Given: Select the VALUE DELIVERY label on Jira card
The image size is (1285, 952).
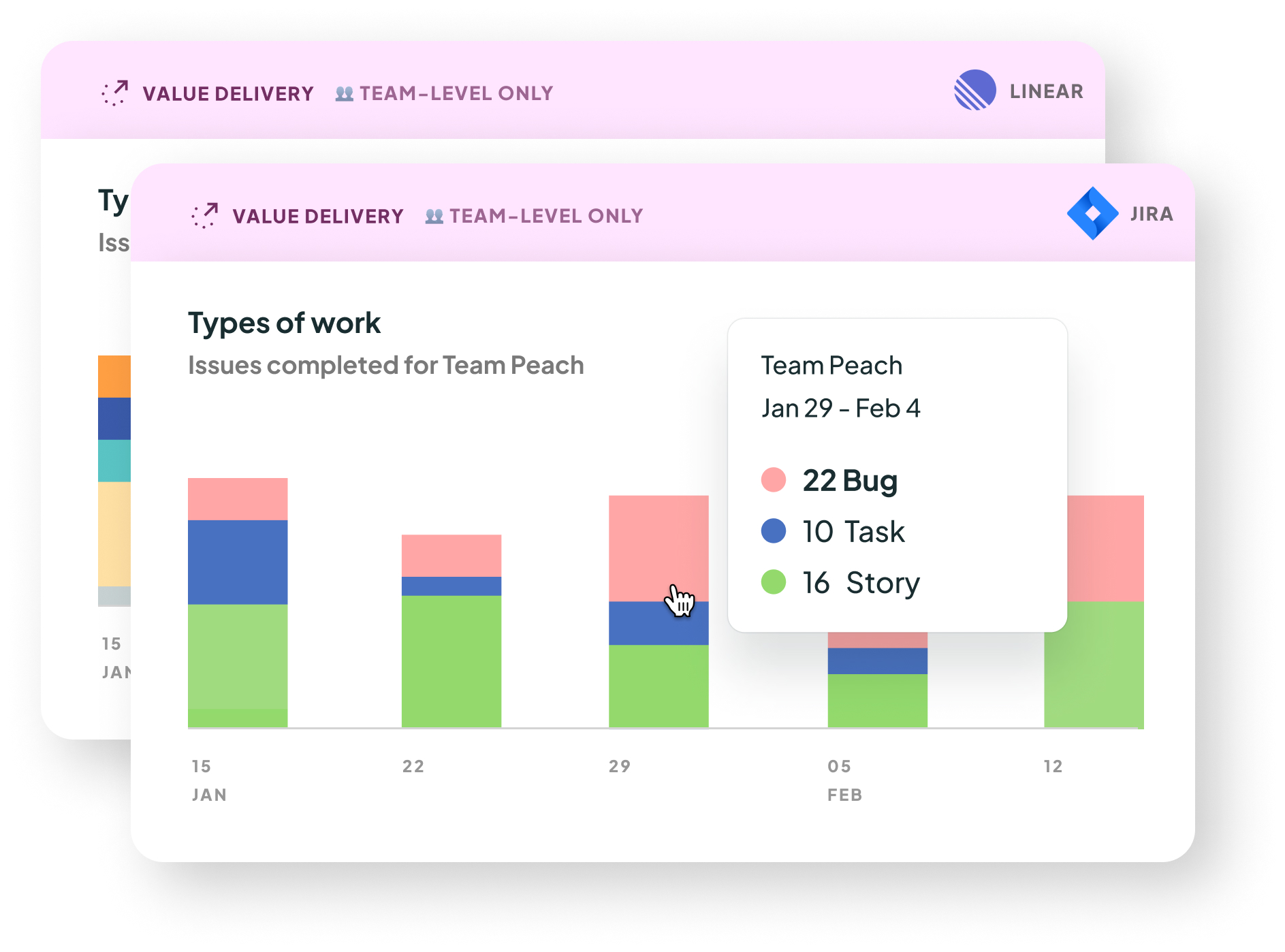Looking at the screenshot, I should click(x=318, y=217).
